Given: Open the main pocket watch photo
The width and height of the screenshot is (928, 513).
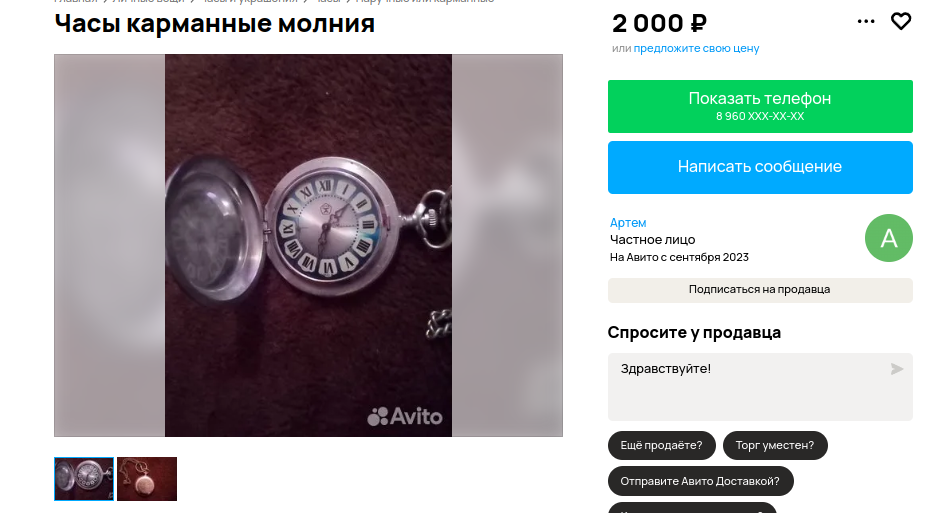Looking at the screenshot, I should point(308,246).
